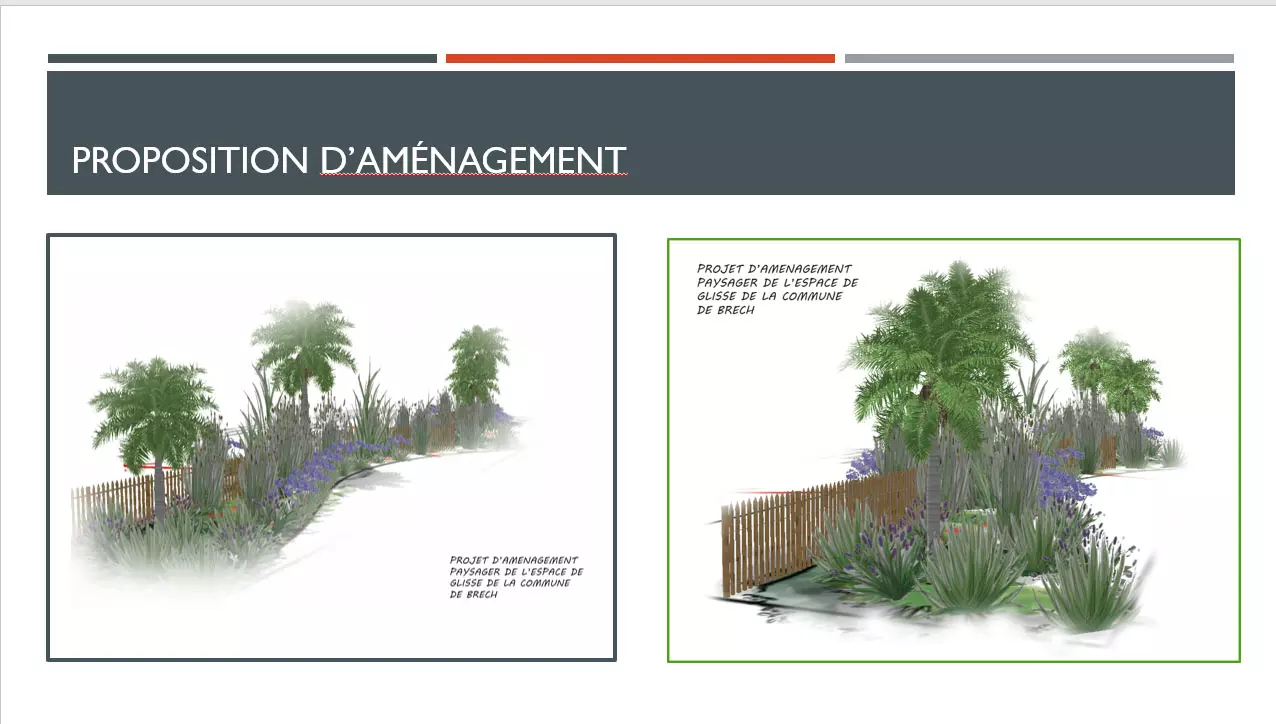The height and width of the screenshot is (724, 1276).
Task: Select the light grey accent bar at top right
Action: [x=1039, y=59]
